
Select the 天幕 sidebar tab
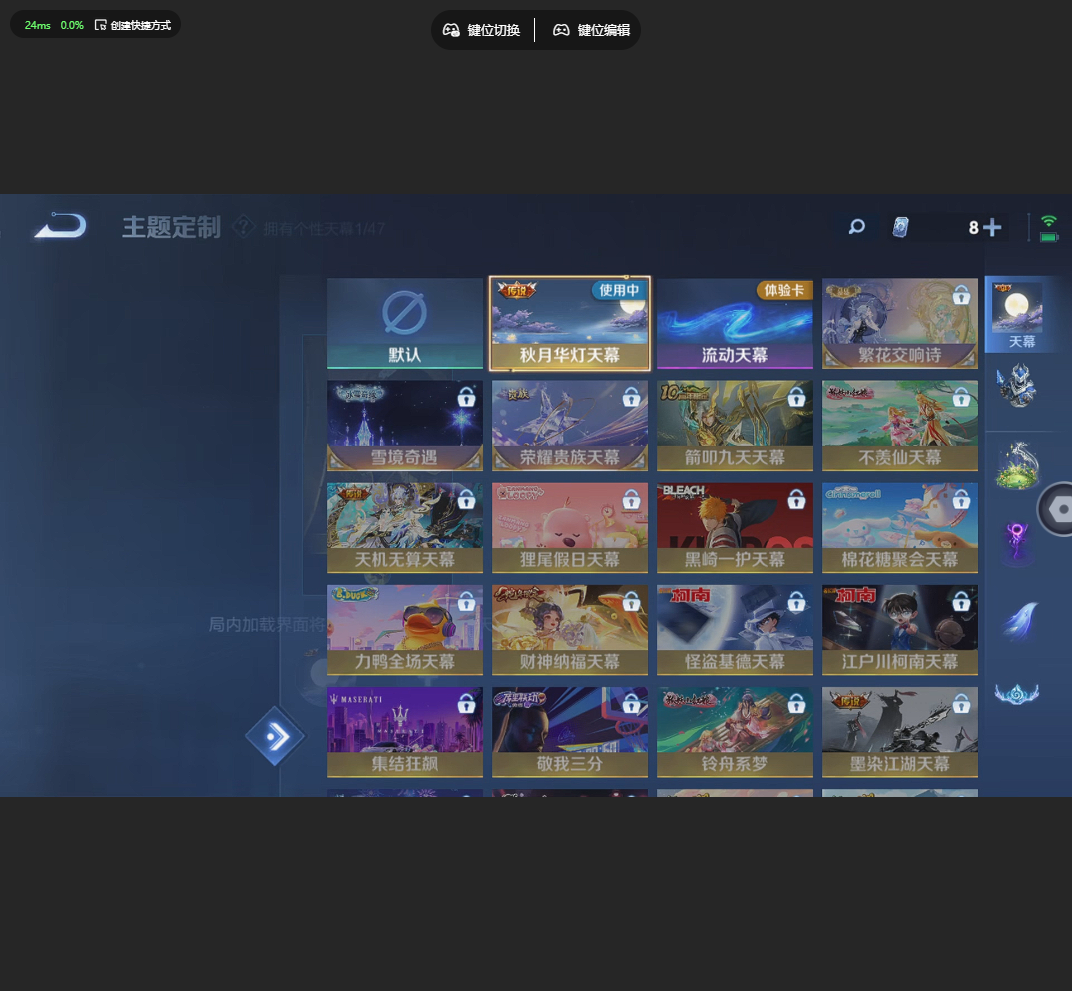1022,315
